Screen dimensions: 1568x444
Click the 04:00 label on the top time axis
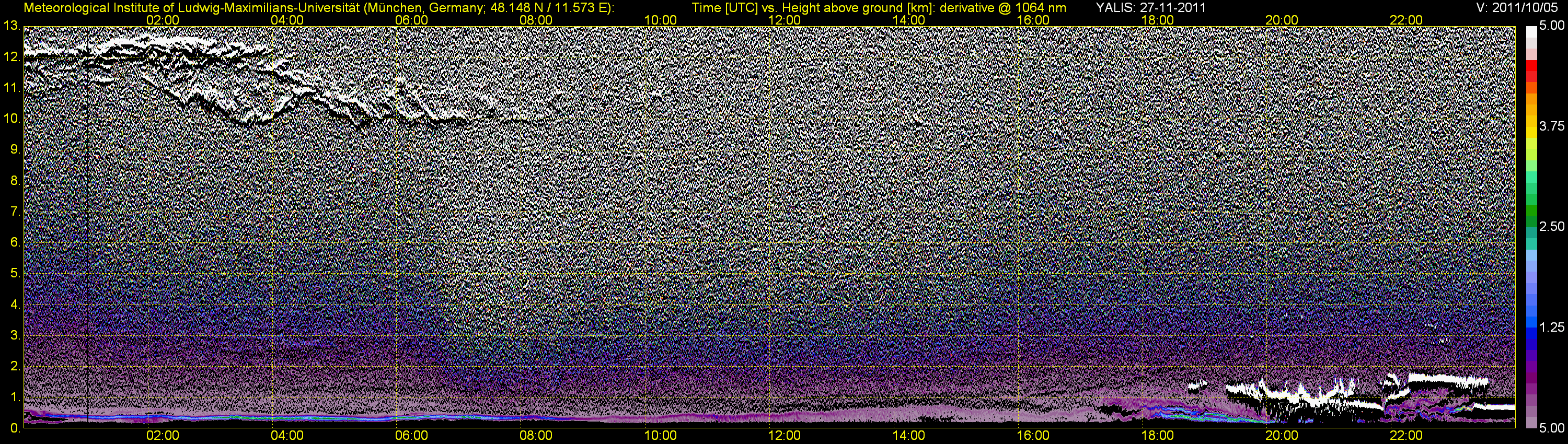coord(287,20)
